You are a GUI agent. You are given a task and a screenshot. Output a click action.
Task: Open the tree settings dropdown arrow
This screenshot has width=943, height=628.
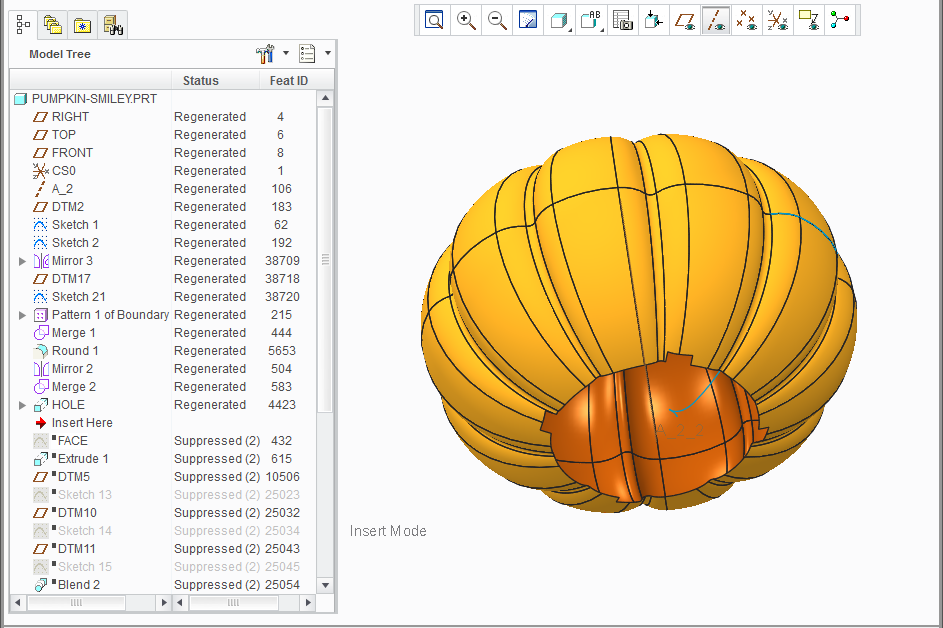286,53
